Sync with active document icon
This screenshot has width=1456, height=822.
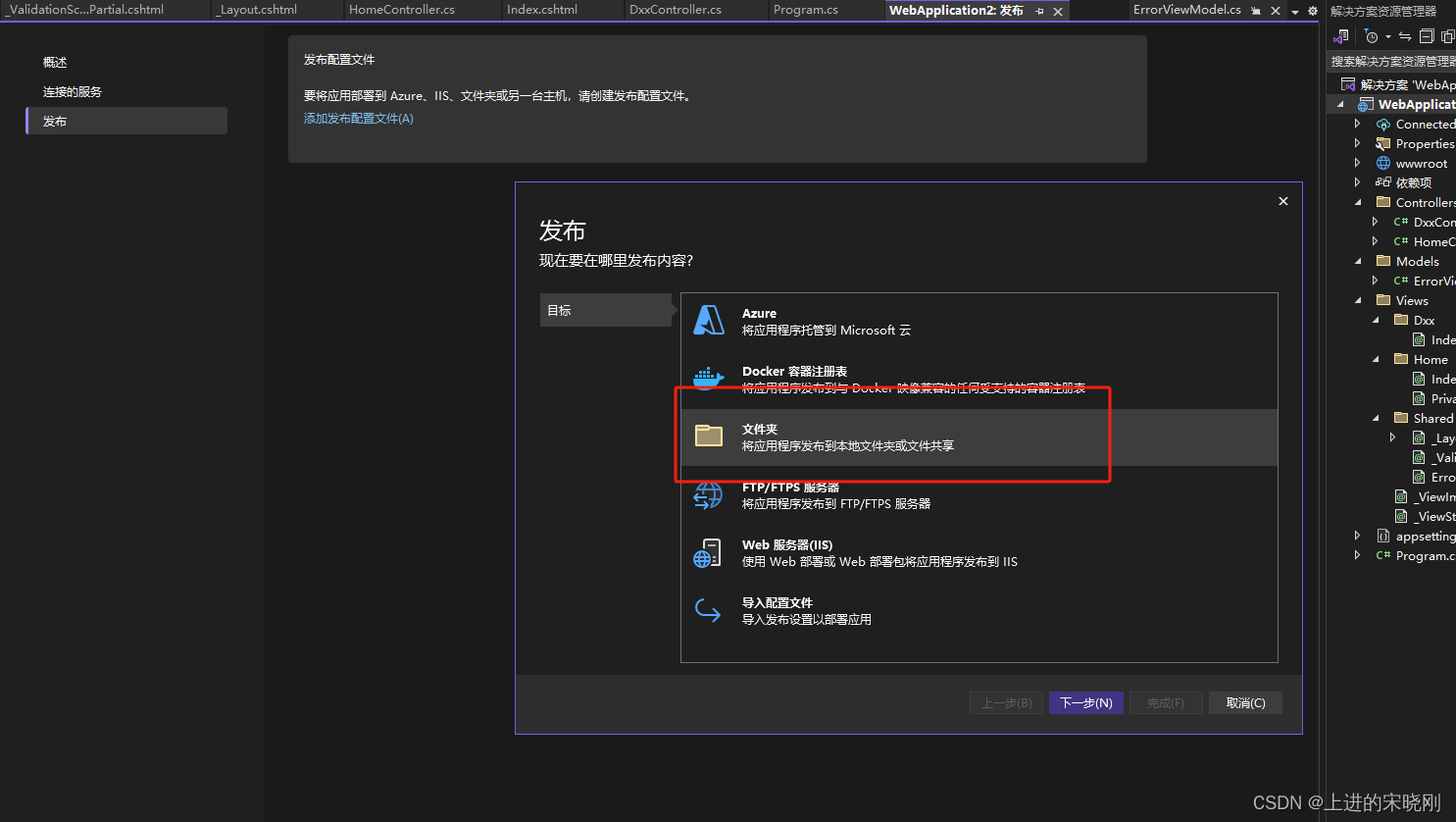click(x=1405, y=36)
